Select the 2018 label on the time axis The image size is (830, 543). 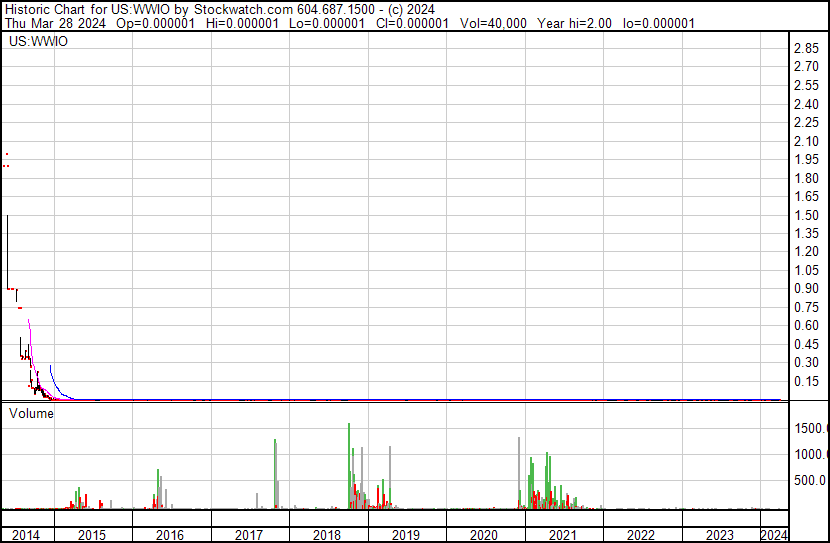(327, 535)
